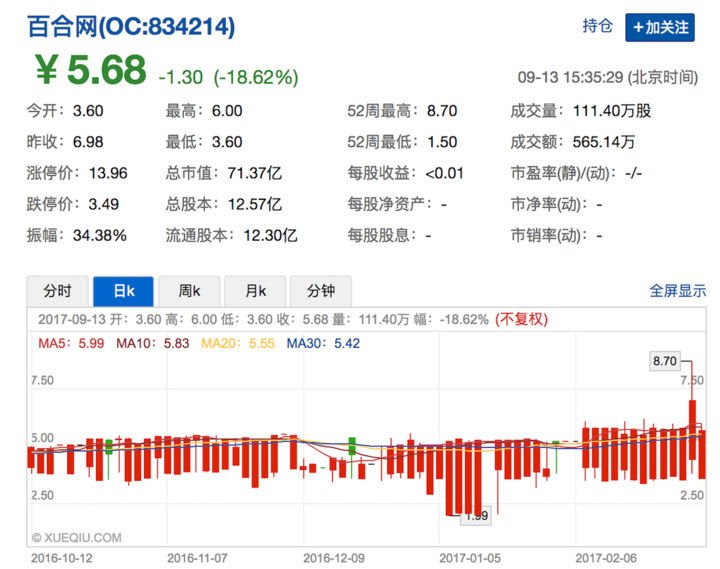Click the 总股本 value 12.57亿
Screen dimensions: 720x569
pos(255,204)
